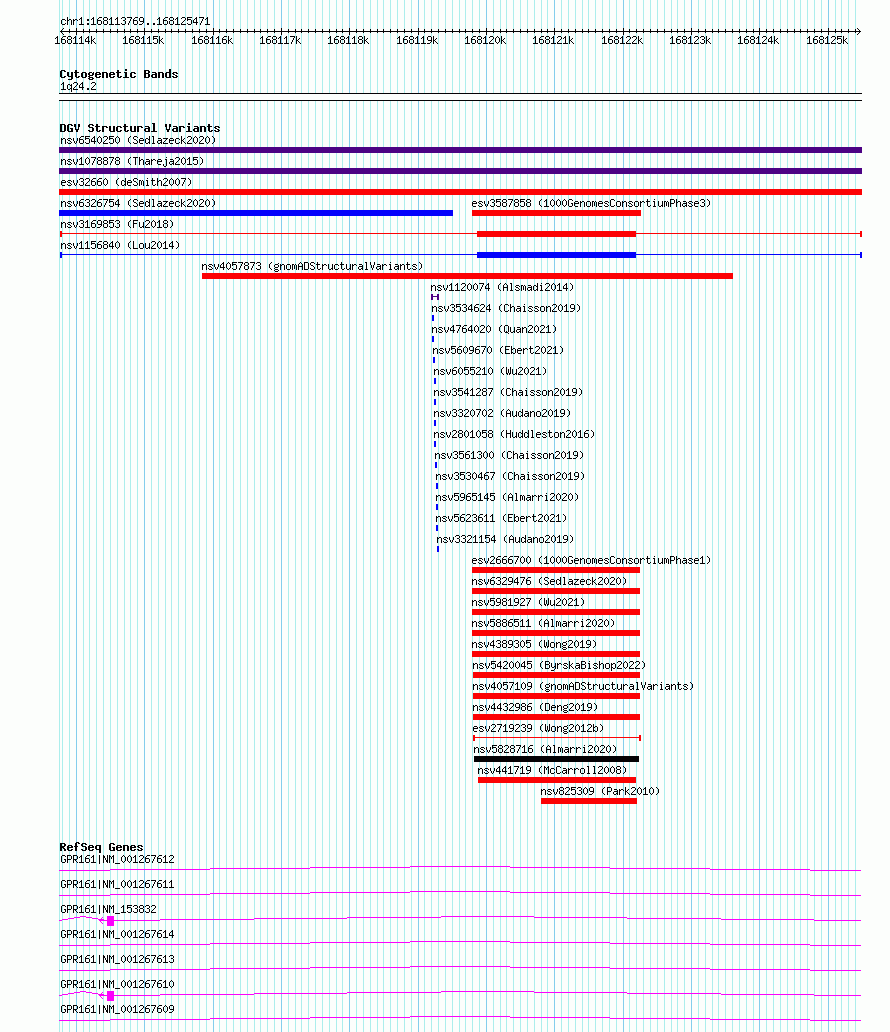Image resolution: width=890 pixels, height=1032 pixels.
Task: Open nsv2801058 (Huddleston2016) variant
Action: [514, 435]
